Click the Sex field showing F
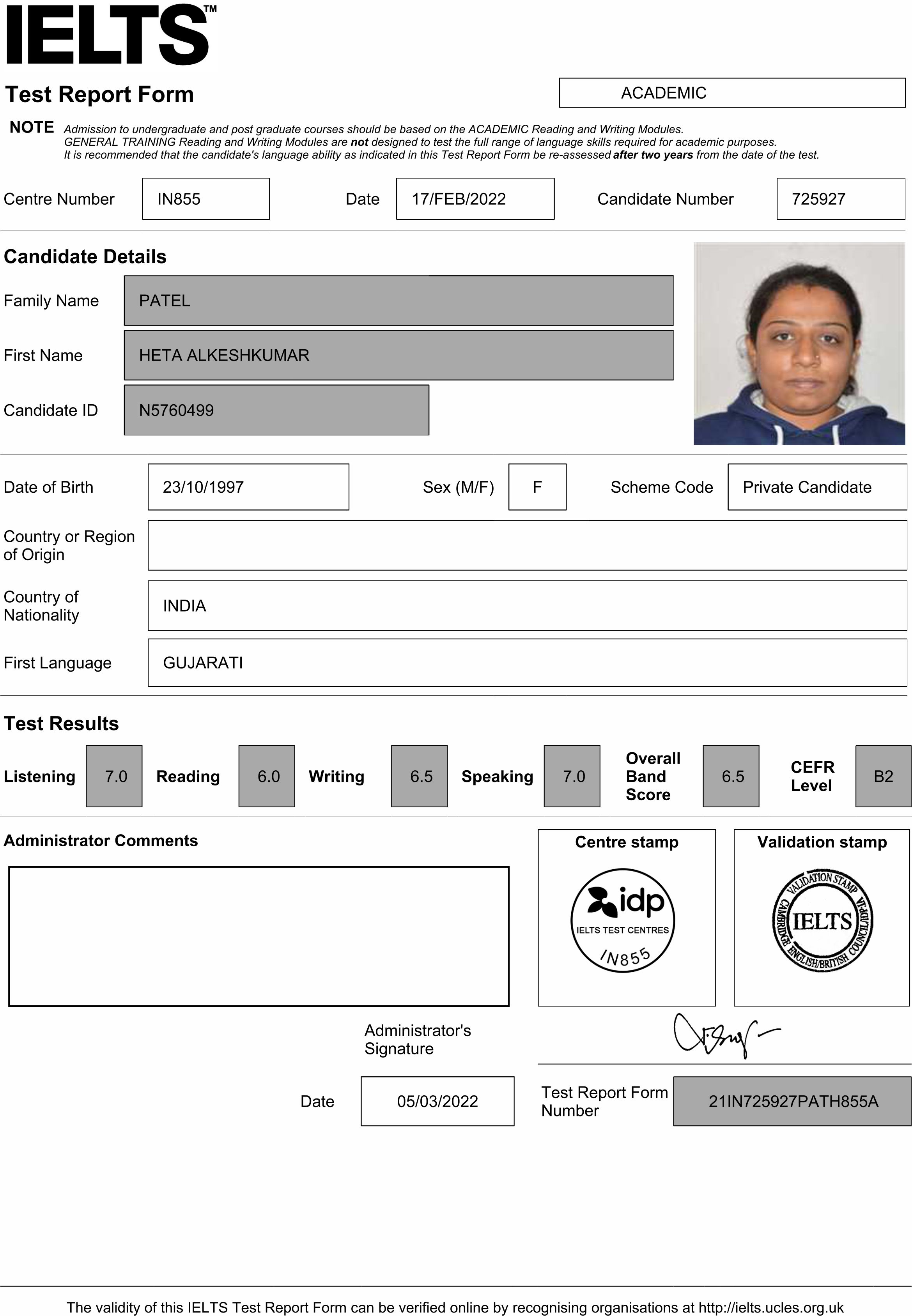The width and height of the screenshot is (912, 1316). (537, 487)
